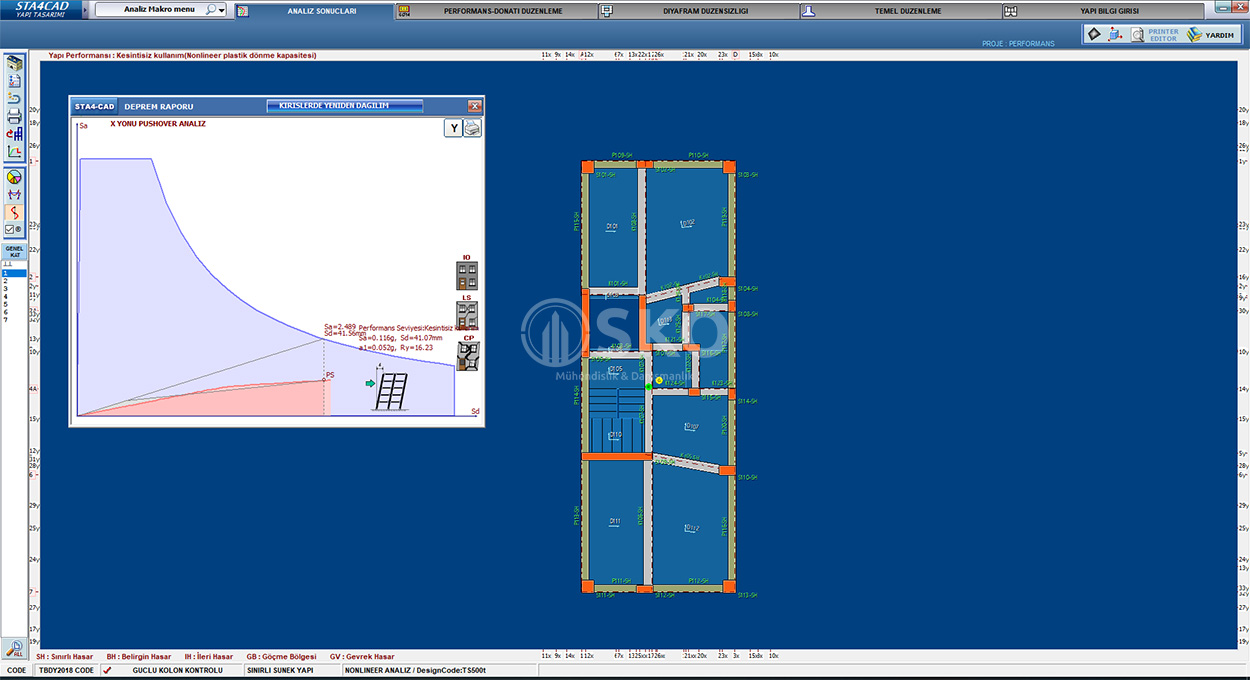This screenshot has width=1250, height=680.
Task: Select floor 6 in the floor list
Action: pos(14,312)
